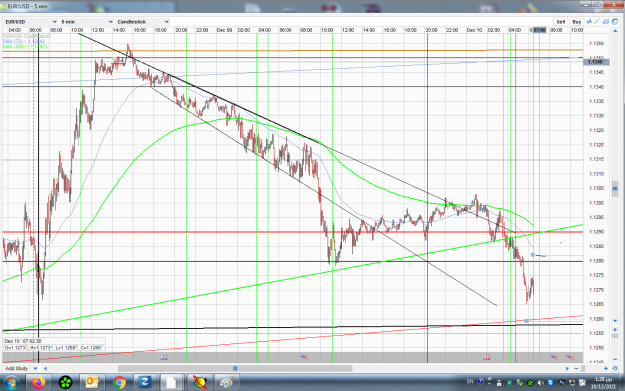Screen dimensions: 625x391
Task: Open the Windows Start menu
Action: 11,383
